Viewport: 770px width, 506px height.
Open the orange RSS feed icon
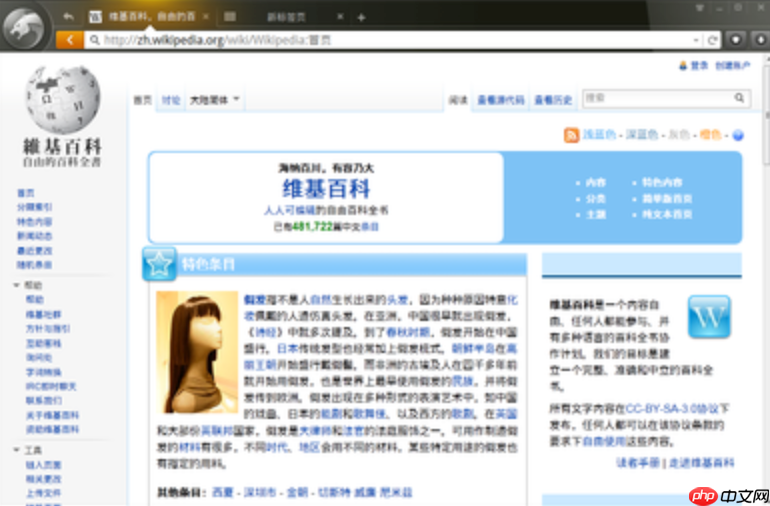pyautogui.click(x=571, y=135)
